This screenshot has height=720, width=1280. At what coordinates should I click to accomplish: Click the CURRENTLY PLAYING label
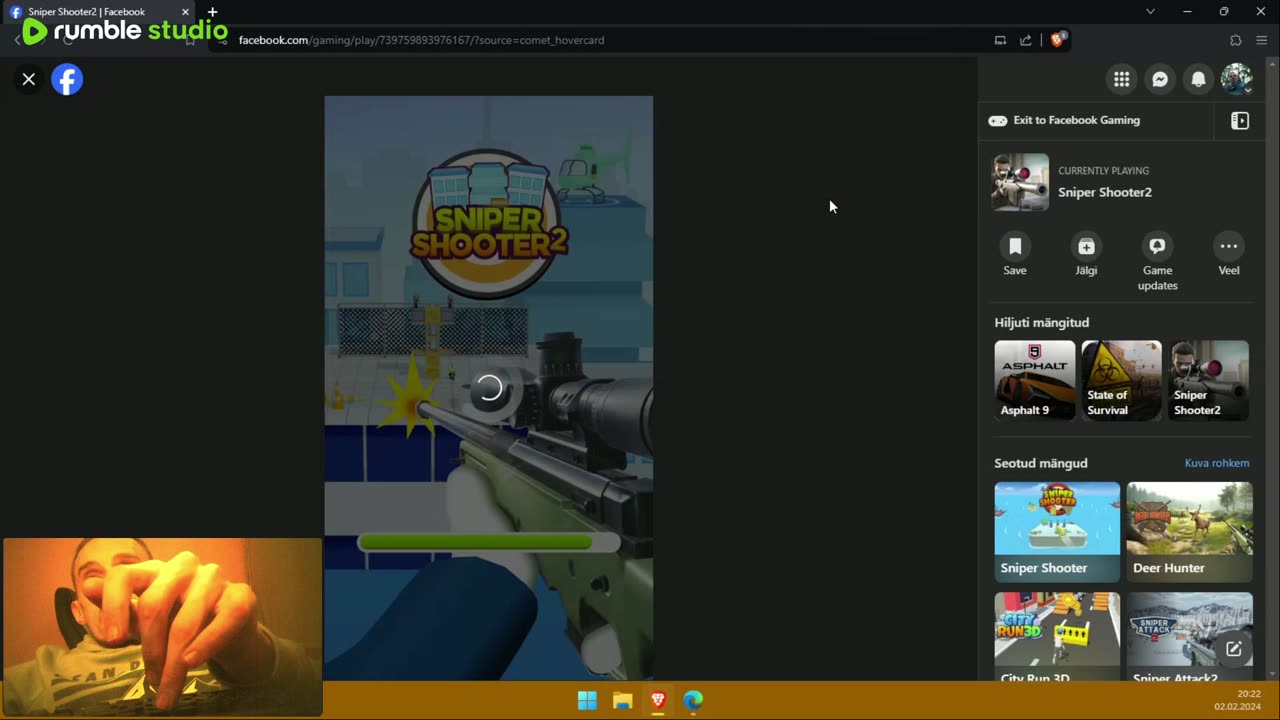click(x=1104, y=171)
